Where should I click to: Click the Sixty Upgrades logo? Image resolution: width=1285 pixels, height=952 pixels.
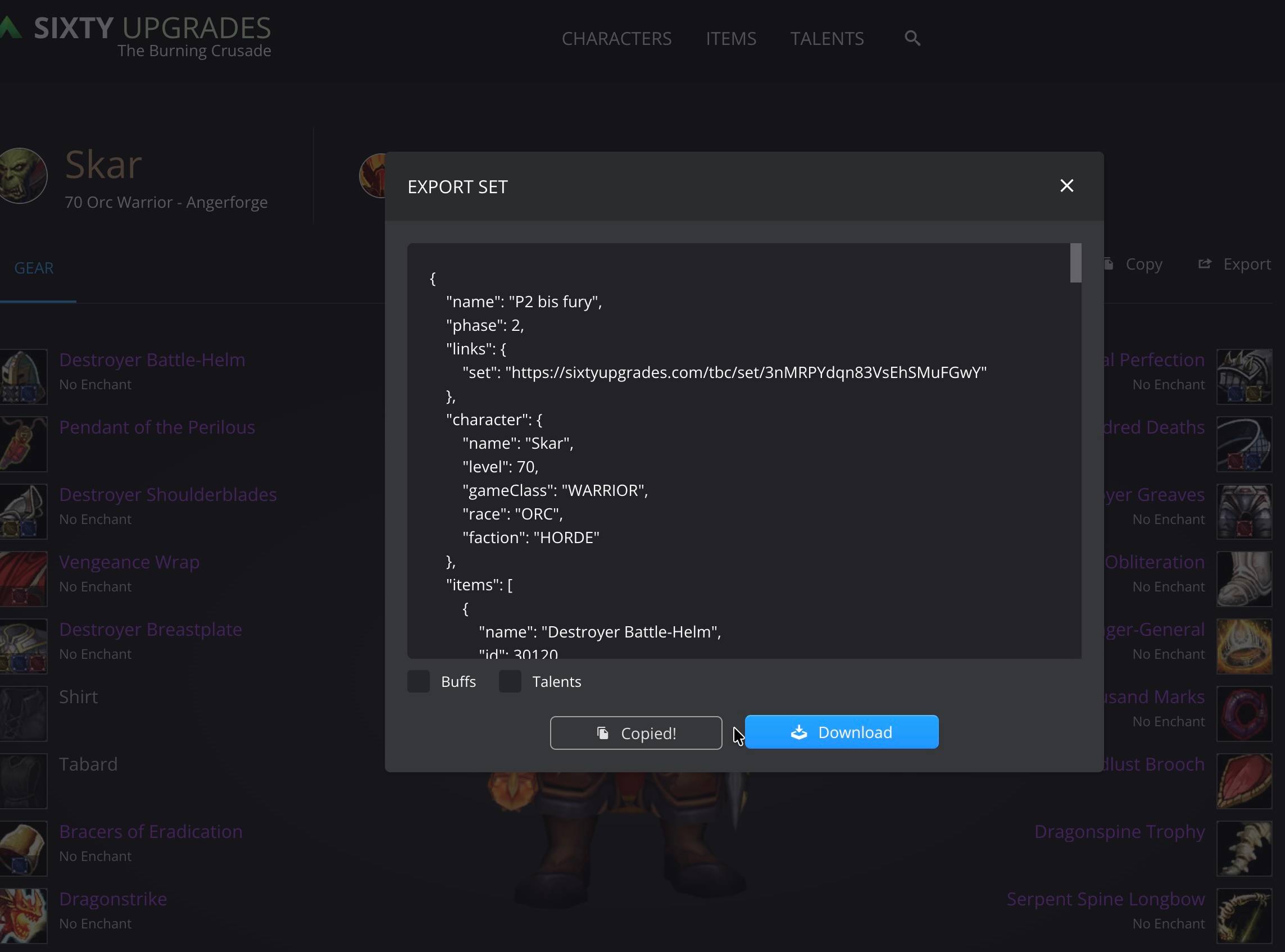pyautogui.click(x=136, y=37)
